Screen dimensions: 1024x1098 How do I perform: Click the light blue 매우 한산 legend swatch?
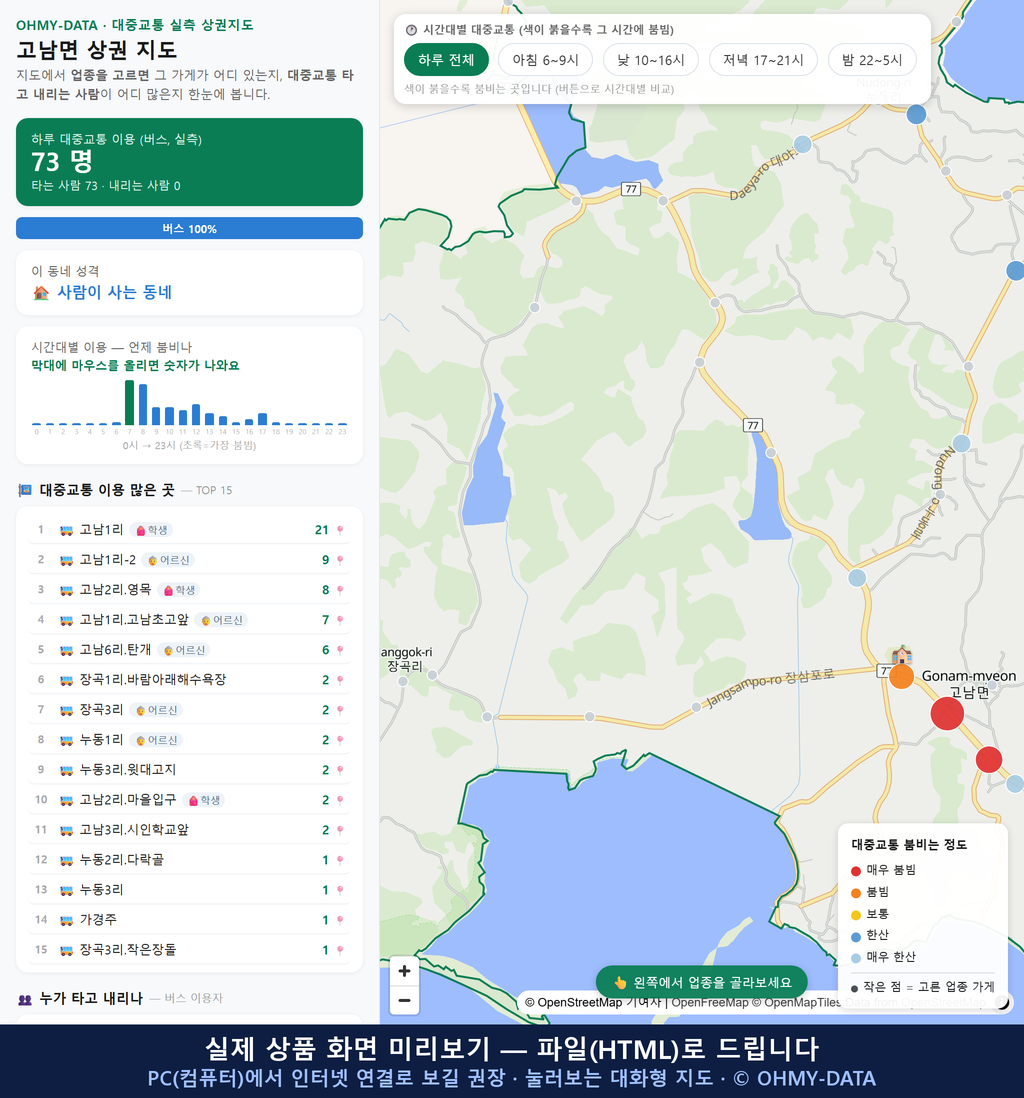[855, 958]
